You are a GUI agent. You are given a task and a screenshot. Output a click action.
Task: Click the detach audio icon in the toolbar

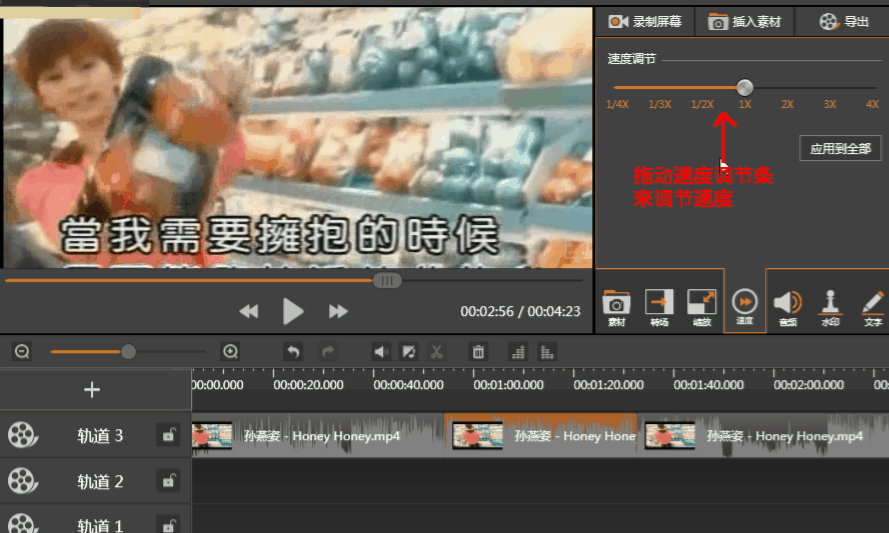[x=408, y=352]
